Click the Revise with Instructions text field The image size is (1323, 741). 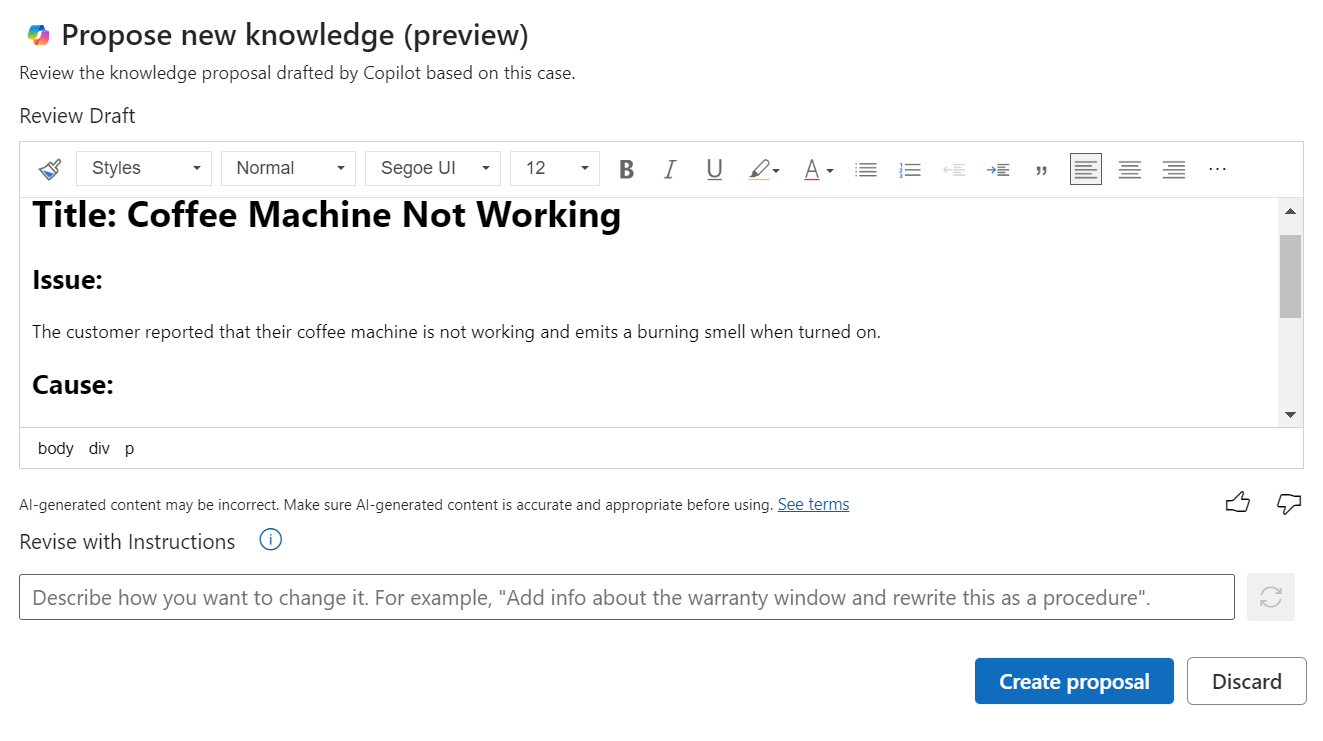pyautogui.click(x=626, y=597)
